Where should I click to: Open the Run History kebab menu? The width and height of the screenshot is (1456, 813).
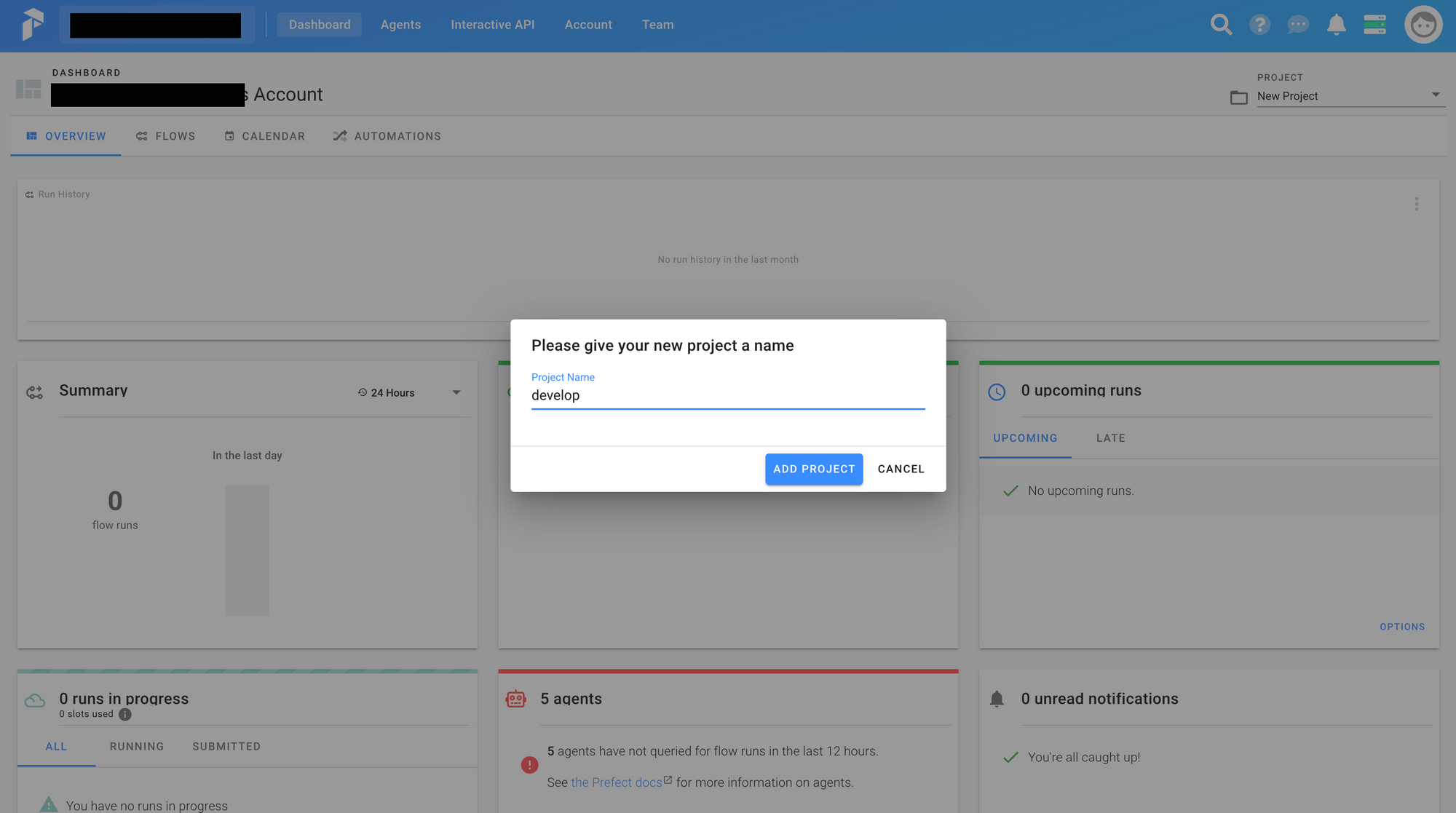click(x=1417, y=204)
